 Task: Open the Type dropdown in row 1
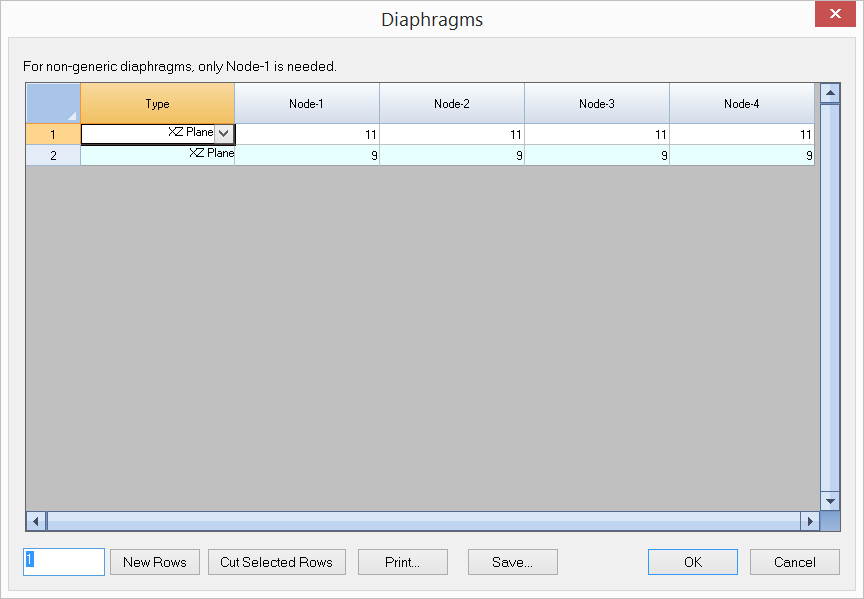click(x=224, y=133)
